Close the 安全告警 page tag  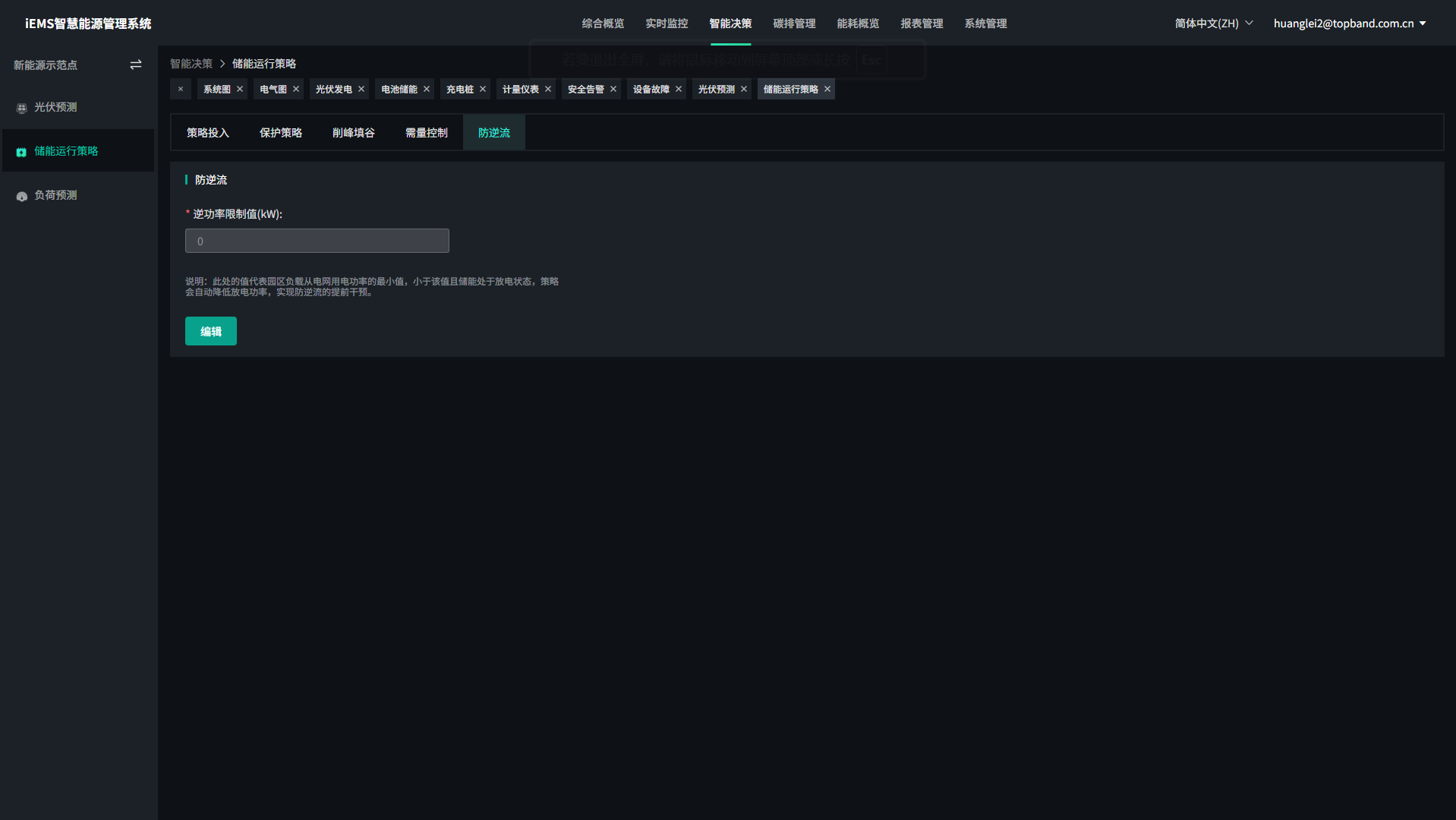[613, 90]
